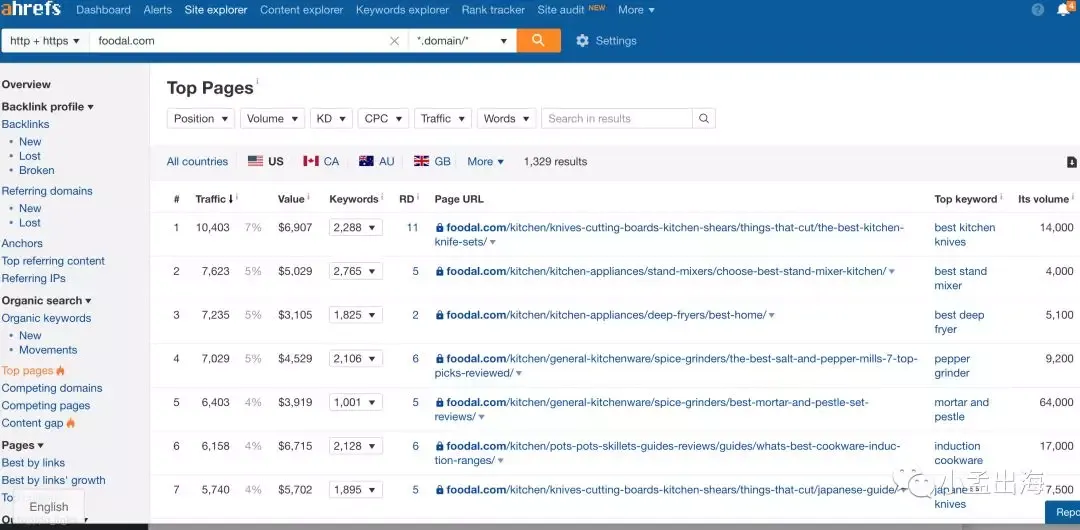Open Best by links in sidebar
1080x530 pixels.
33,462
